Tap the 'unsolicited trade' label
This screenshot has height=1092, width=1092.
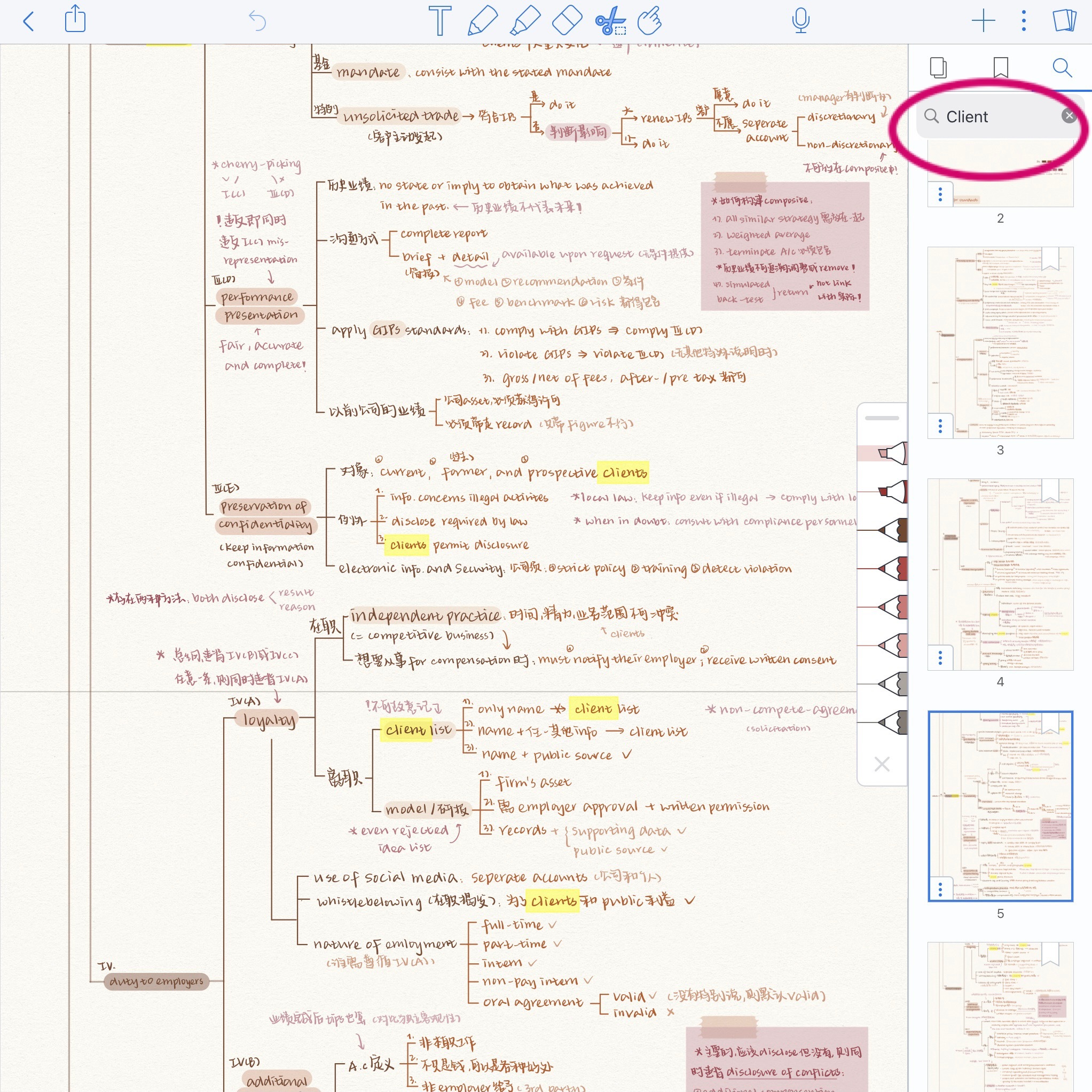coord(400,116)
